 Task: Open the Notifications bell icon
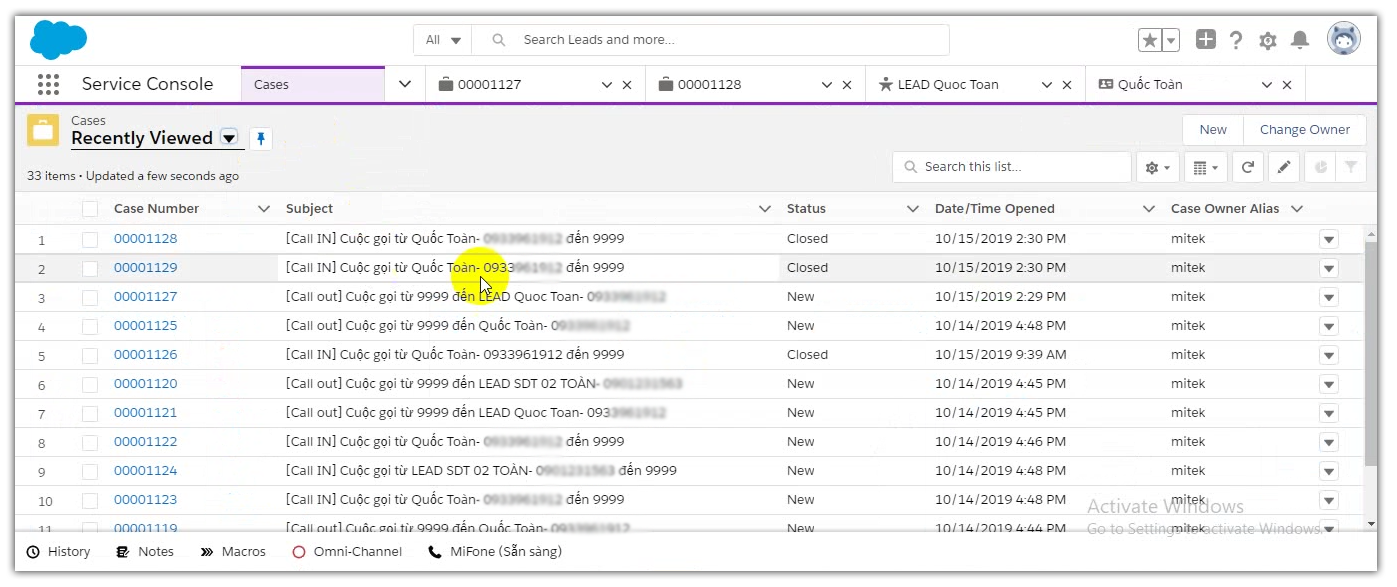[x=1300, y=40]
